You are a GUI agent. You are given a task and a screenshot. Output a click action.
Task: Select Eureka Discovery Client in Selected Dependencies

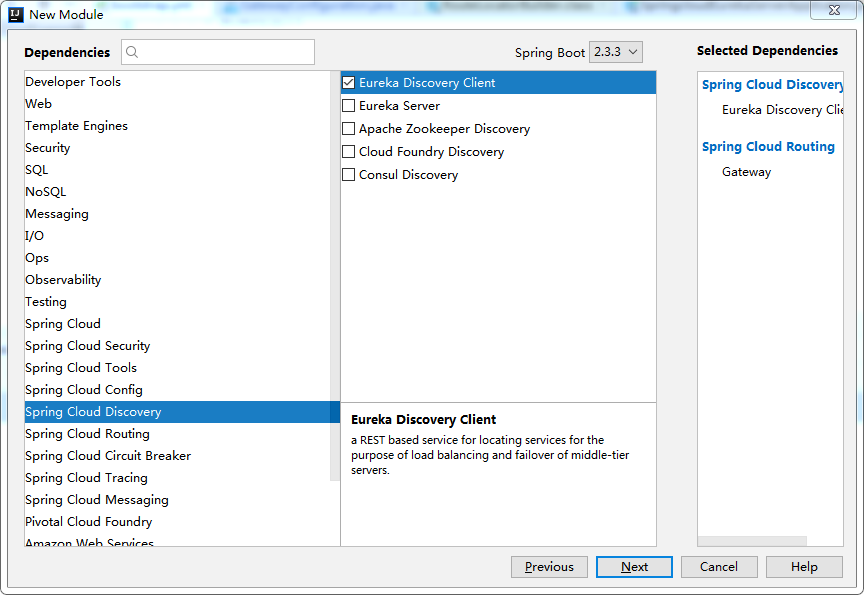pyautogui.click(x=782, y=110)
